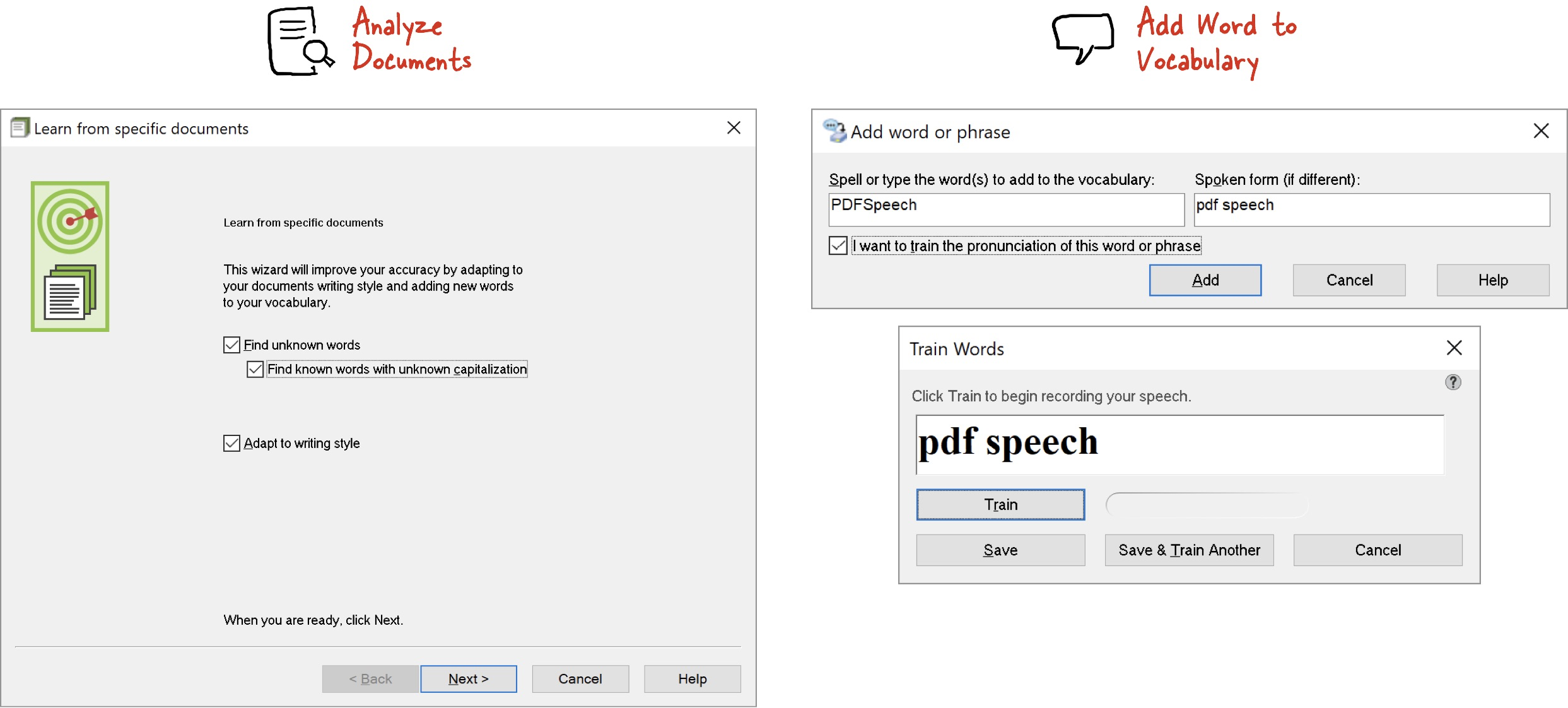Close the Train Words dialog
Image resolution: width=1568 pixels, height=708 pixels.
pos(1454,348)
